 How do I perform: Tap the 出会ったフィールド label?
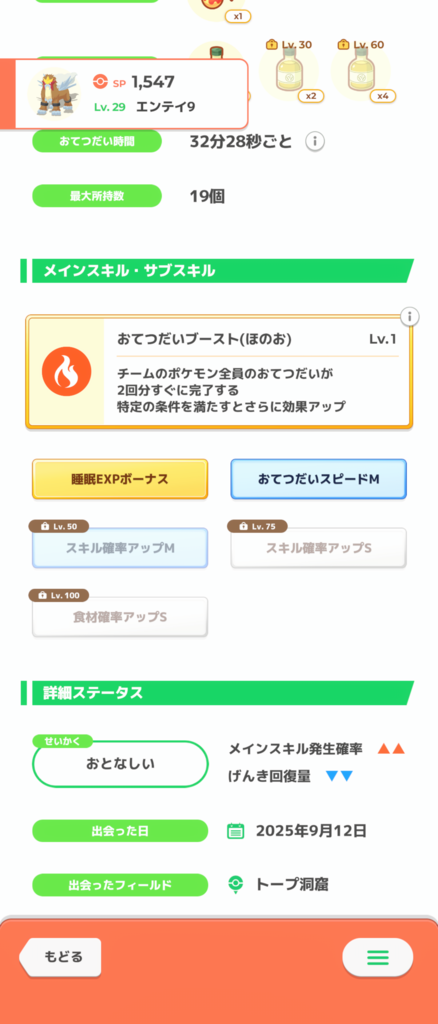pyautogui.click(x=120, y=885)
